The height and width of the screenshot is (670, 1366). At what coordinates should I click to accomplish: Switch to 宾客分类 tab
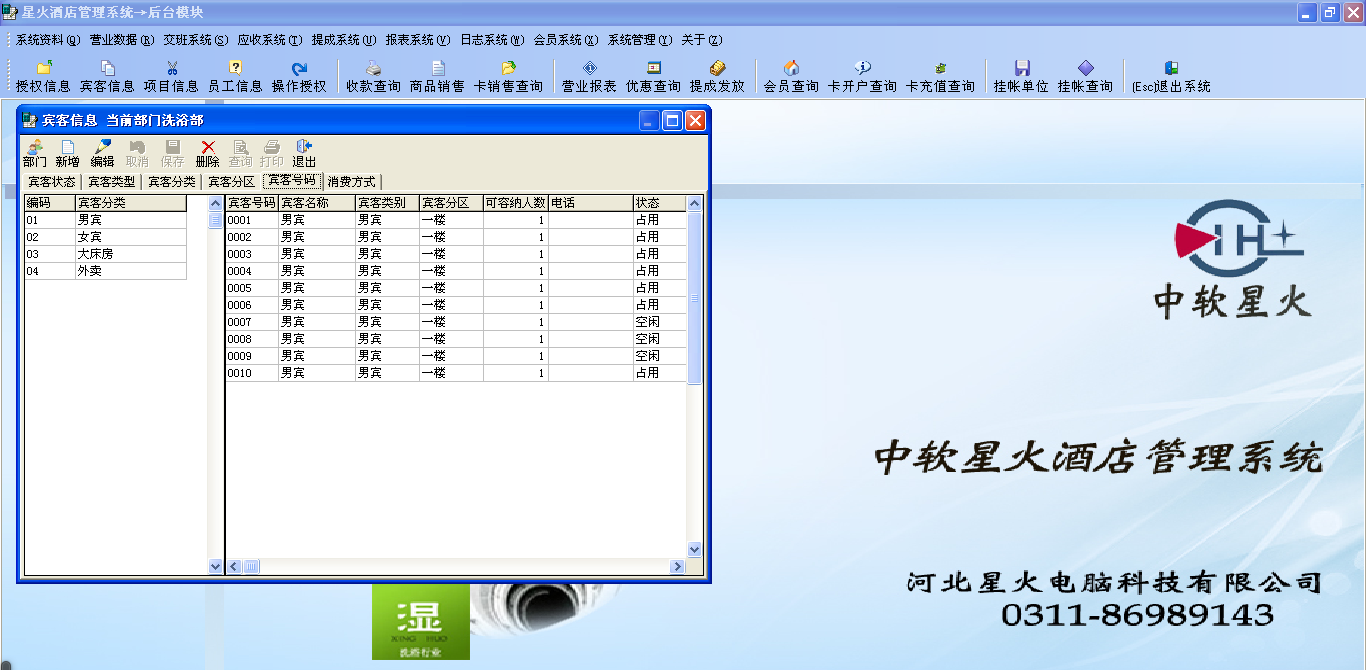pyautogui.click(x=171, y=182)
